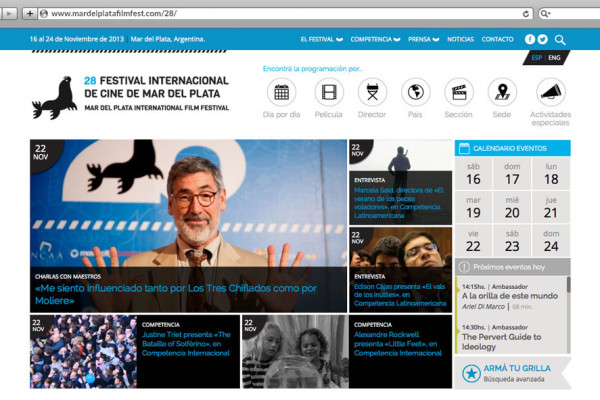Click the Armá tu grilla star icon

[x=471, y=373]
